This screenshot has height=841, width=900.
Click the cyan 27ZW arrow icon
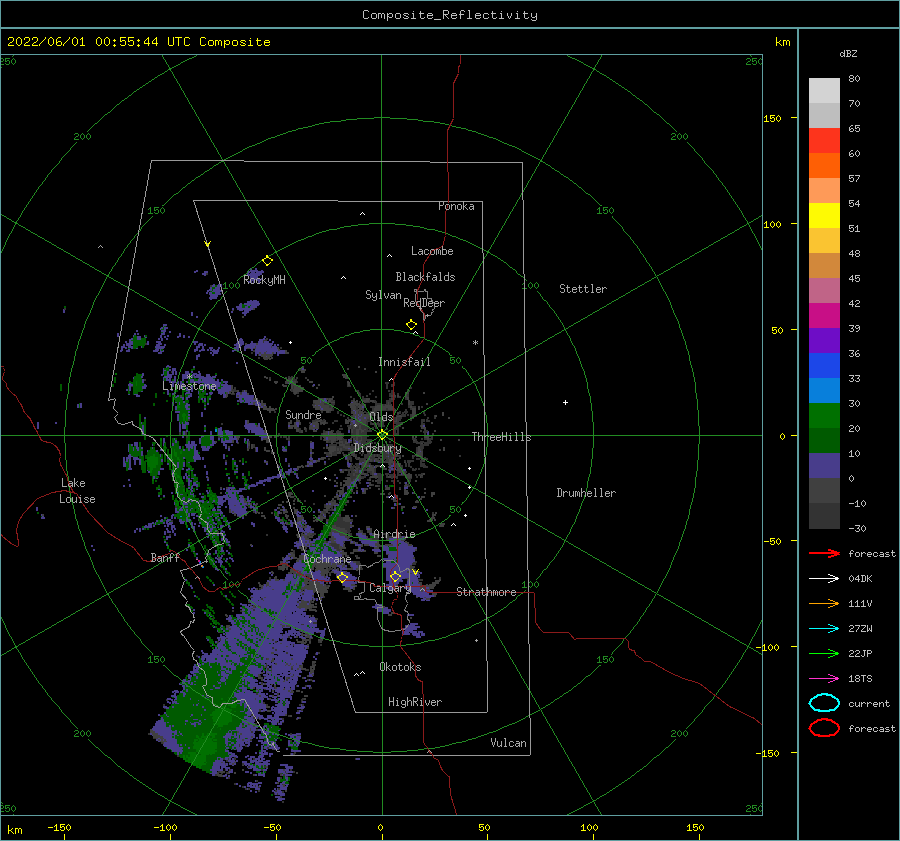tap(824, 629)
